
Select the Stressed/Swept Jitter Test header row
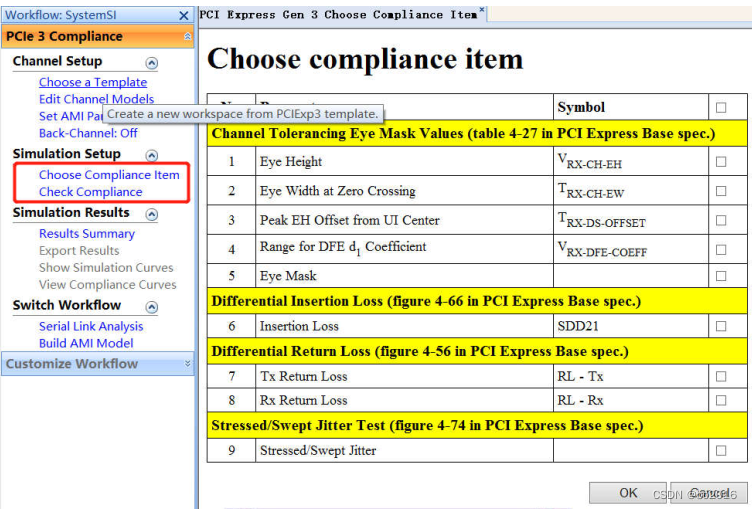[x=477, y=426]
